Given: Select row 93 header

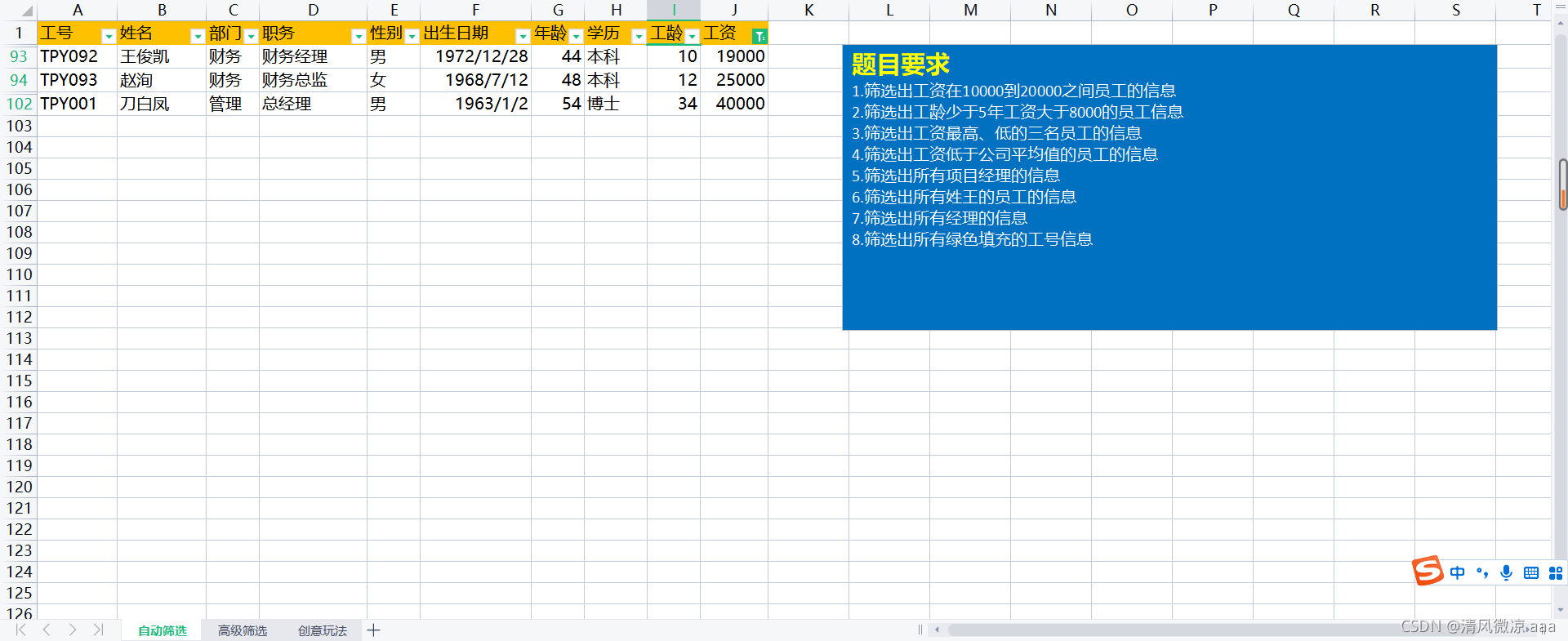Looking at the screenshot, I should click(x=18, y=56).
